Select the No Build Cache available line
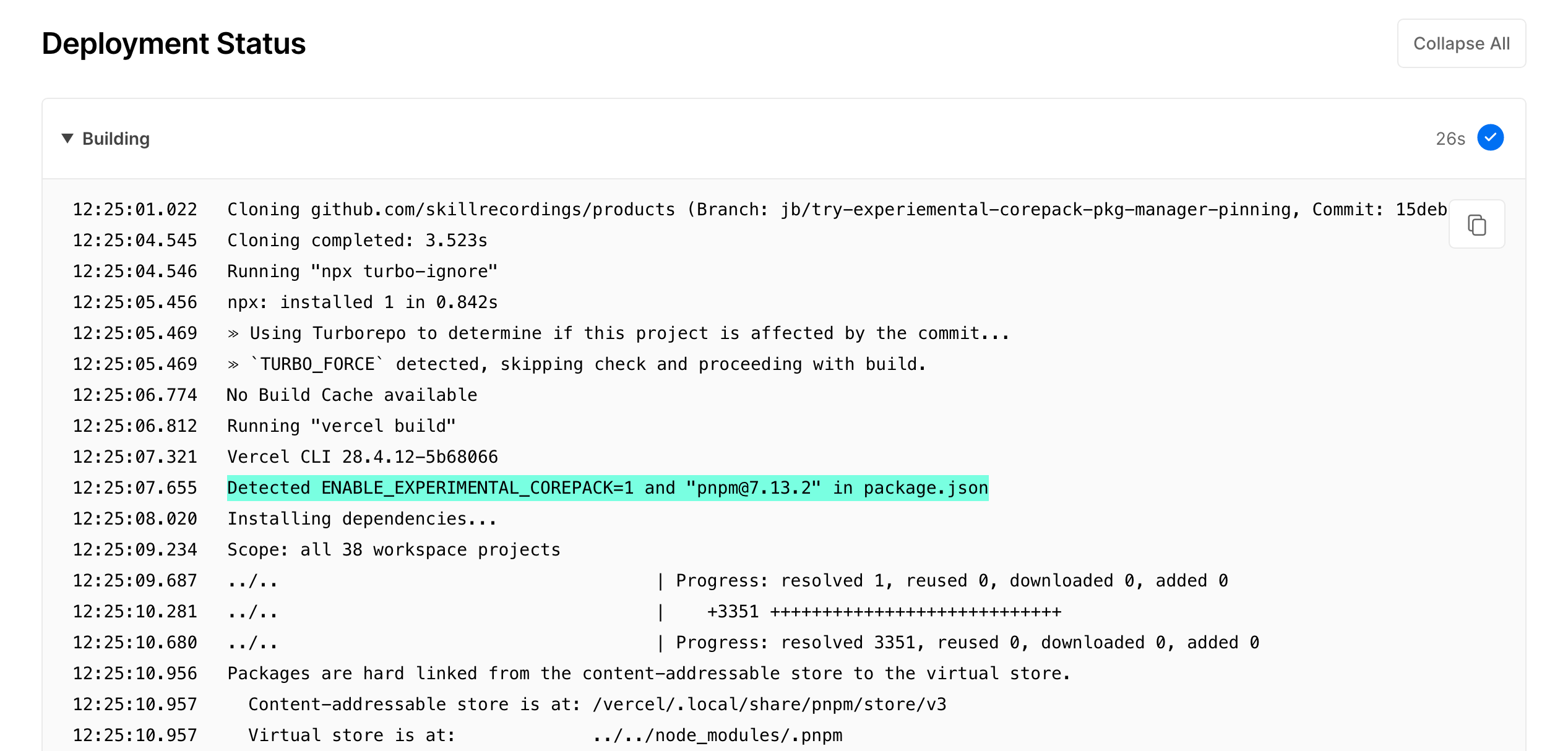The width and height of the screenshot is (1568, 751). coord(351,395)
